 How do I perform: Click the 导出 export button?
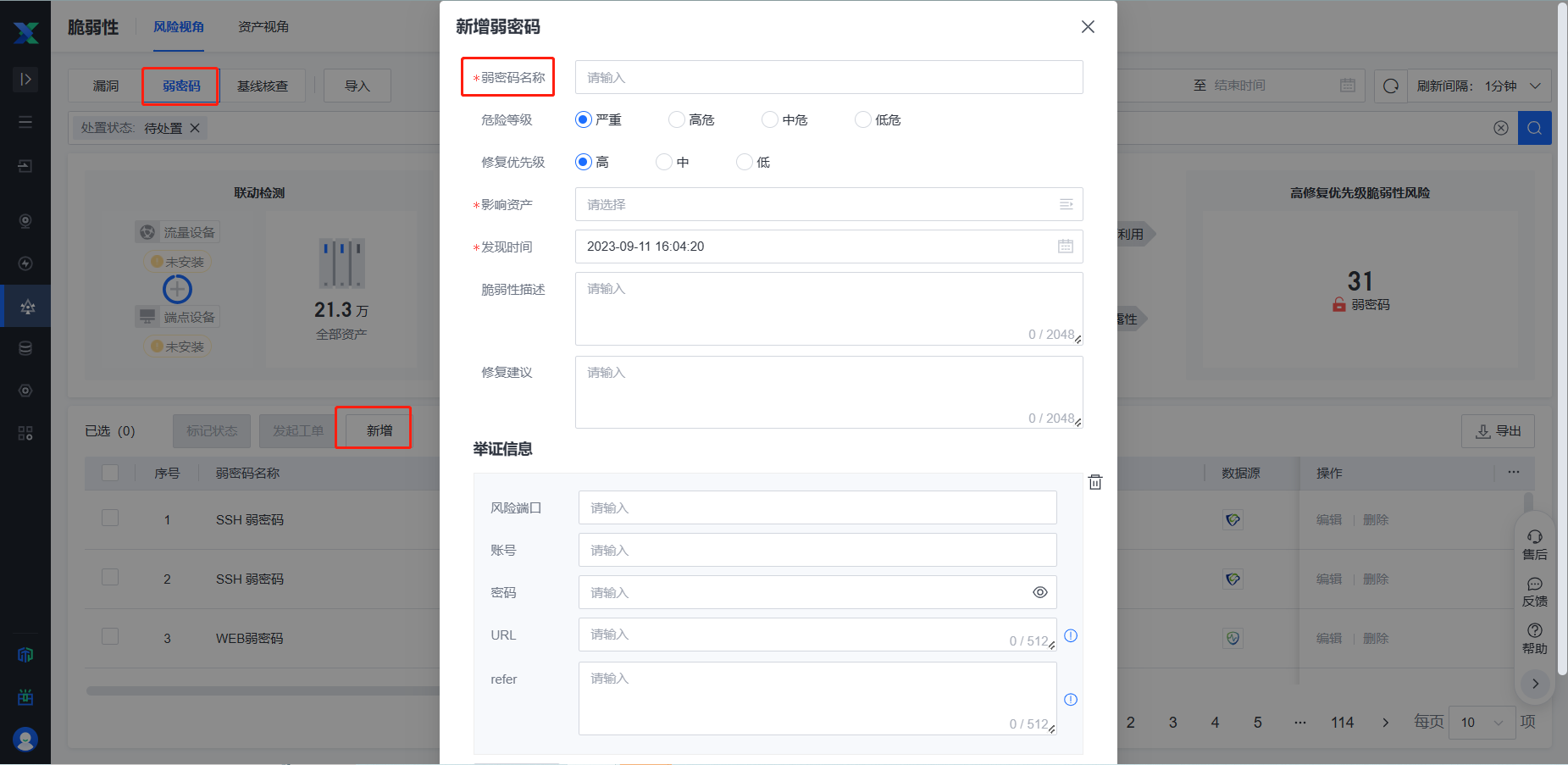[1498, 431]
